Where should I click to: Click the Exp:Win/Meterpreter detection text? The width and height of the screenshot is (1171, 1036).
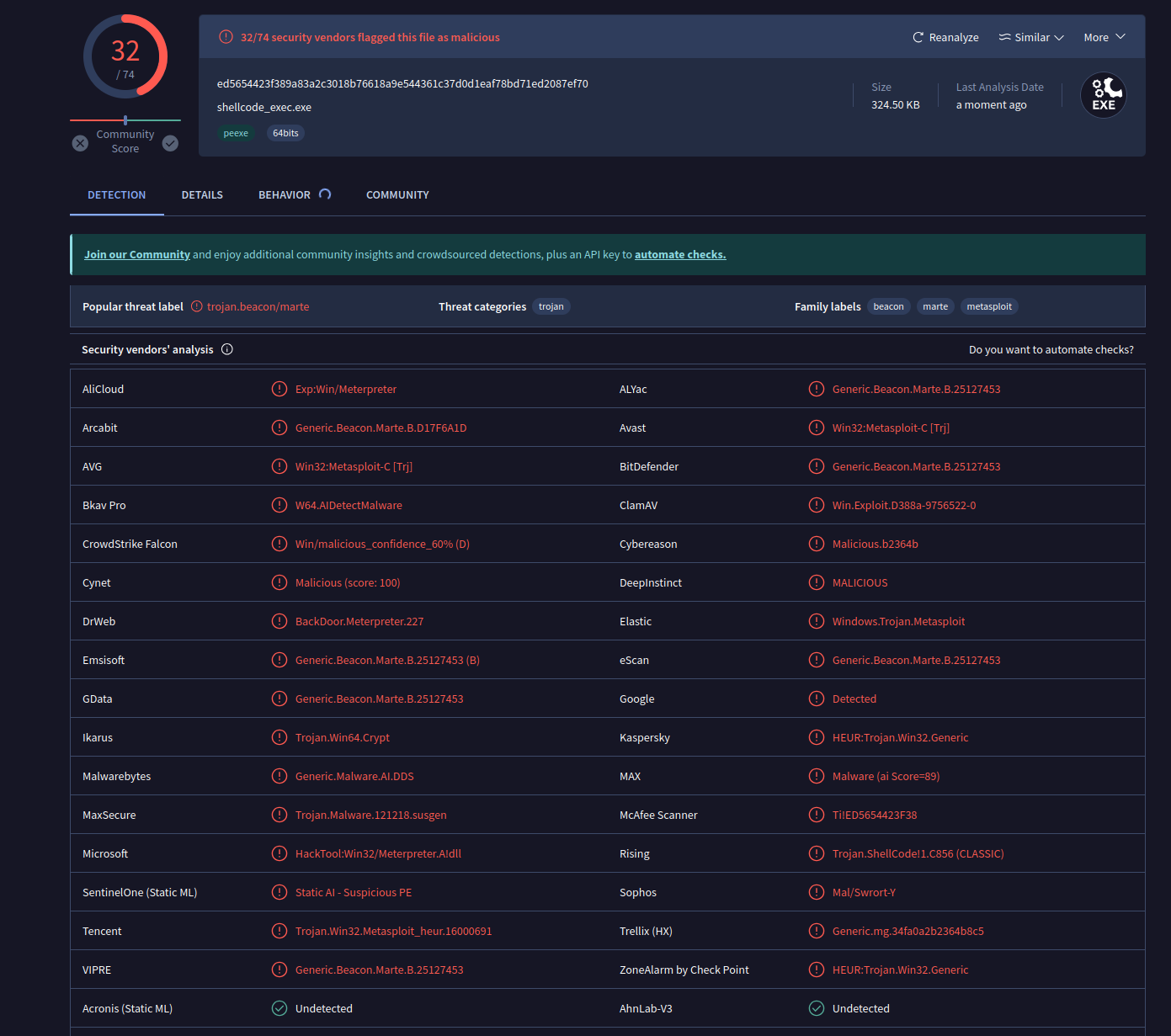tap(346, 389)
